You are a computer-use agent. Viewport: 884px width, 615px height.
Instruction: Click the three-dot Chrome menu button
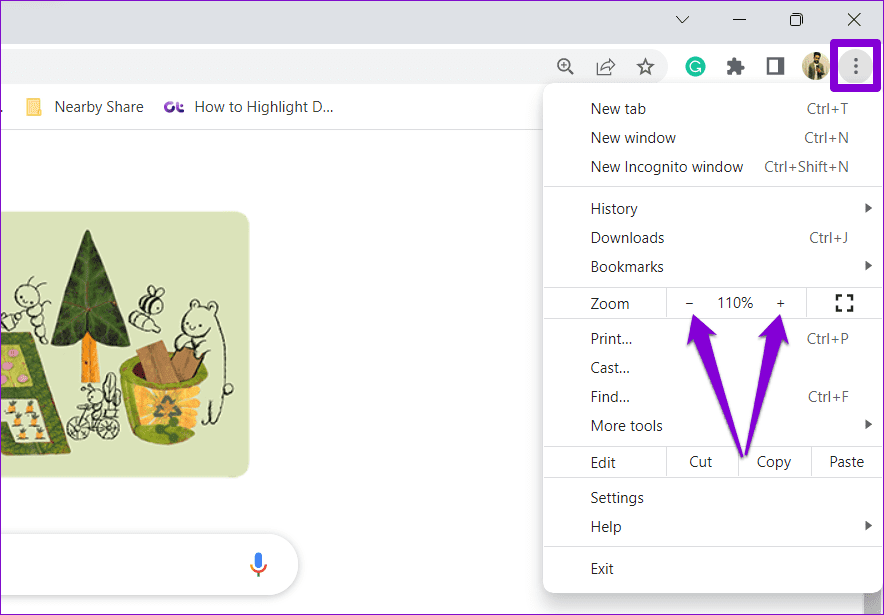click(855, 66)
